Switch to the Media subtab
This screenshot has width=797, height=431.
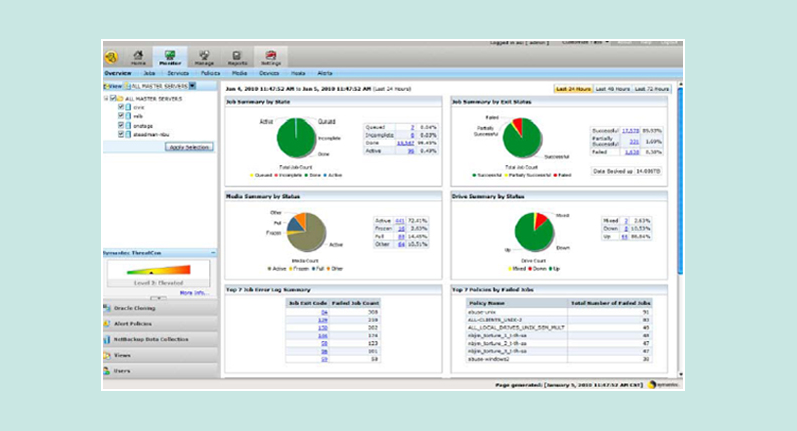point(239,73)
